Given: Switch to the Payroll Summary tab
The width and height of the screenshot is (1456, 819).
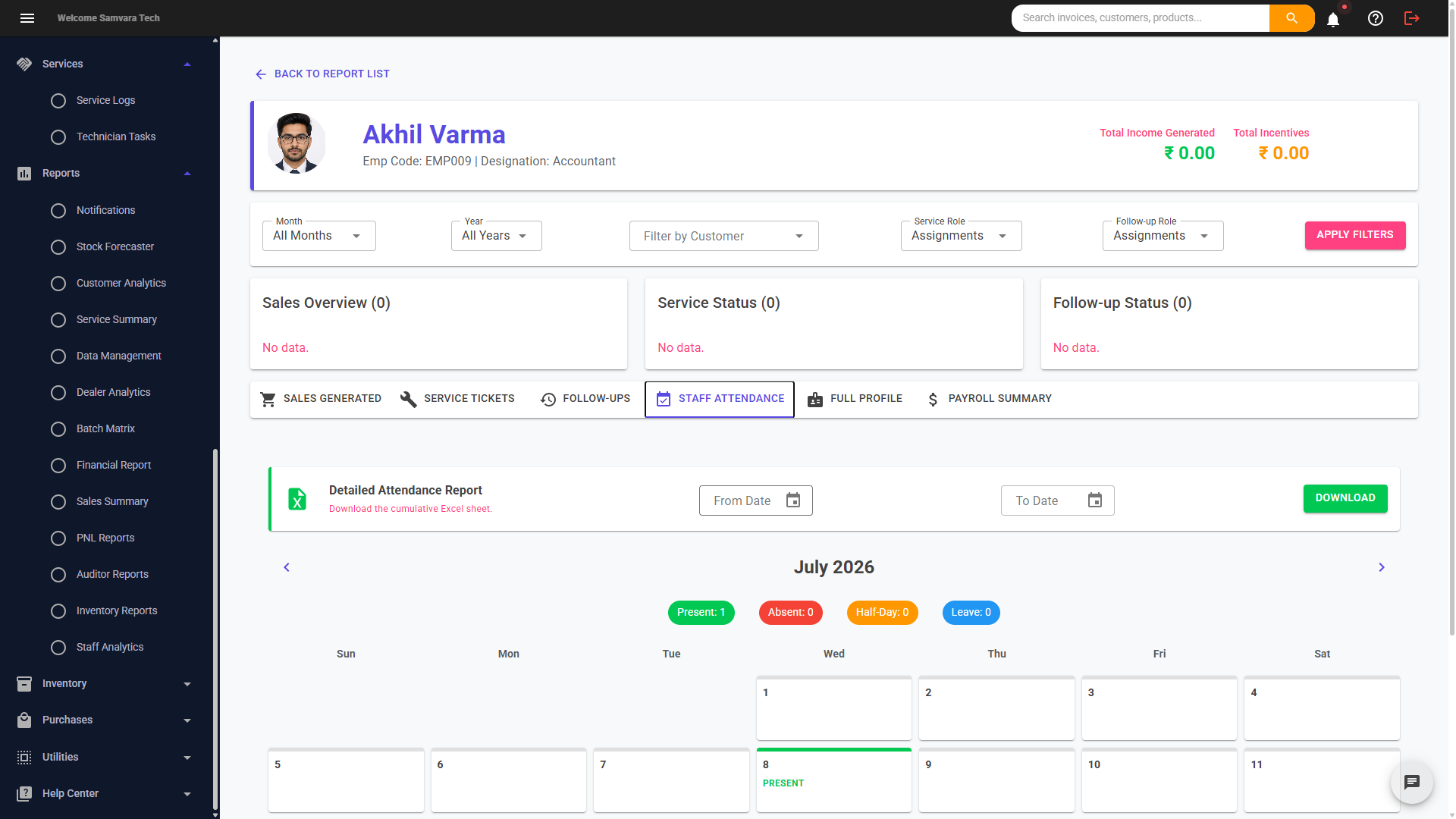Looking at the screenshot, I should tap(990, 399).
